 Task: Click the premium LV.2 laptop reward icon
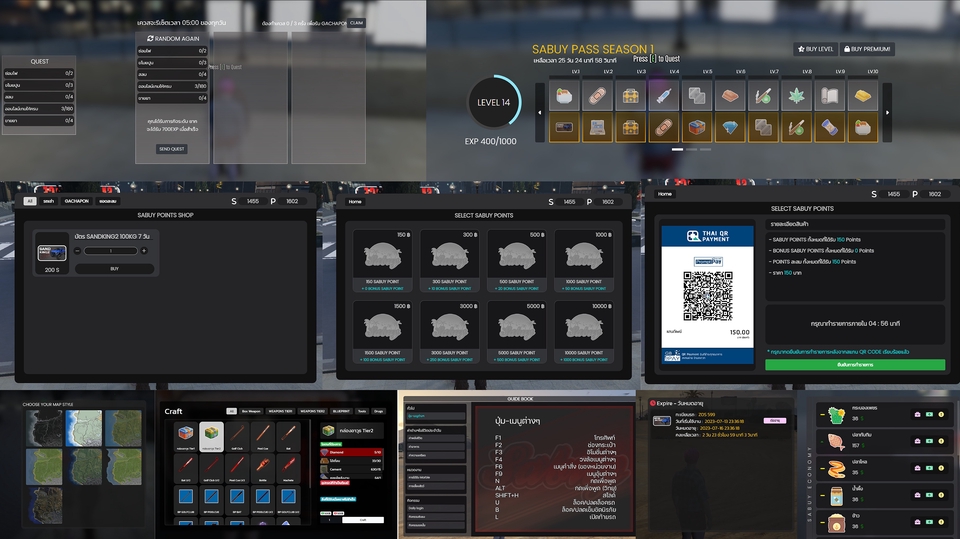pos(597,127)
